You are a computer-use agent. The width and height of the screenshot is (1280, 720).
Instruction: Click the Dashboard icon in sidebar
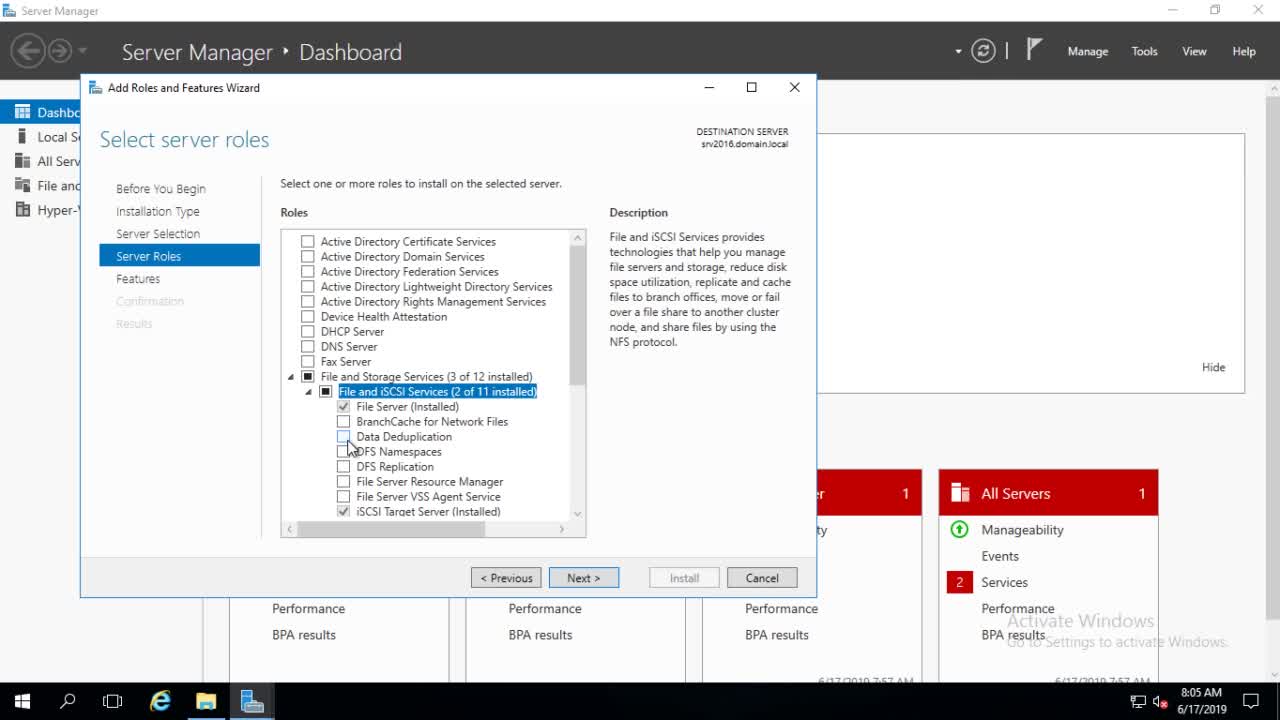22,112
